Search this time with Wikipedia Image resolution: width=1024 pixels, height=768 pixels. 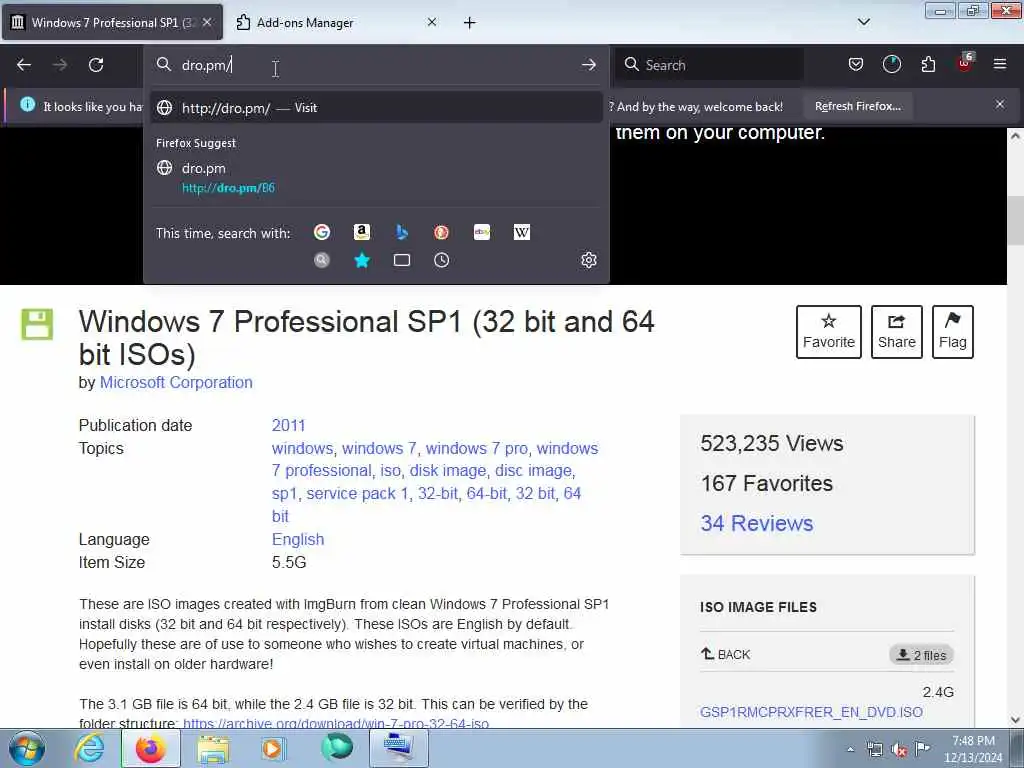point(522,232)
